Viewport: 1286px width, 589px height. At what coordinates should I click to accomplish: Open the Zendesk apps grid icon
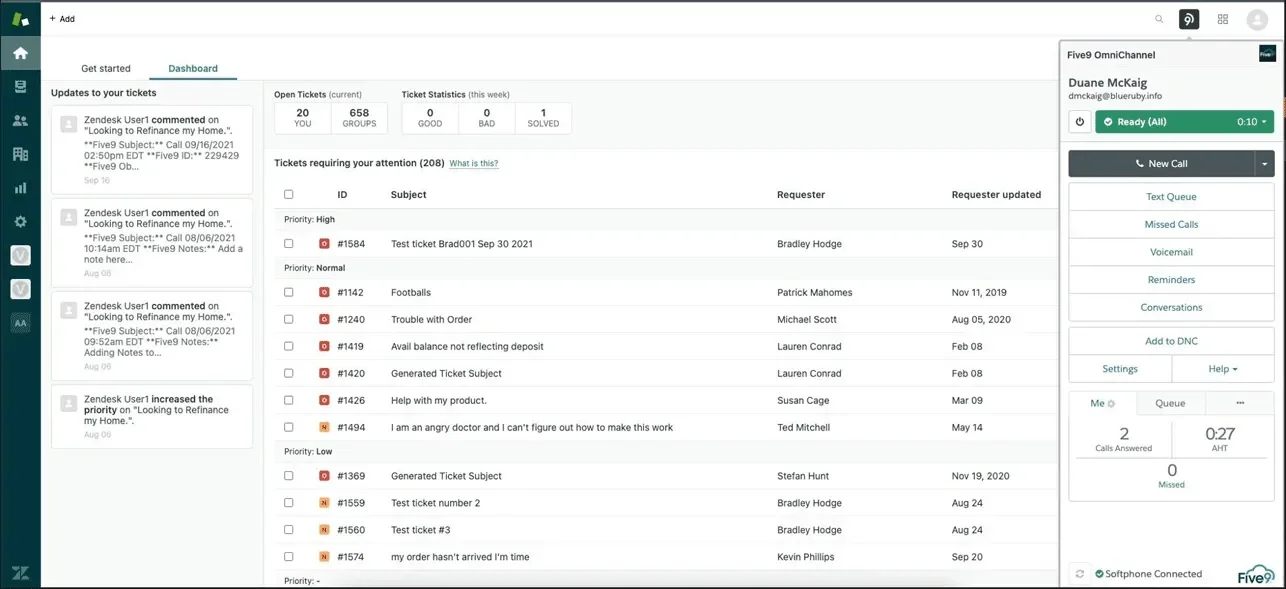pyautogui.click(x=1222, y=18)
